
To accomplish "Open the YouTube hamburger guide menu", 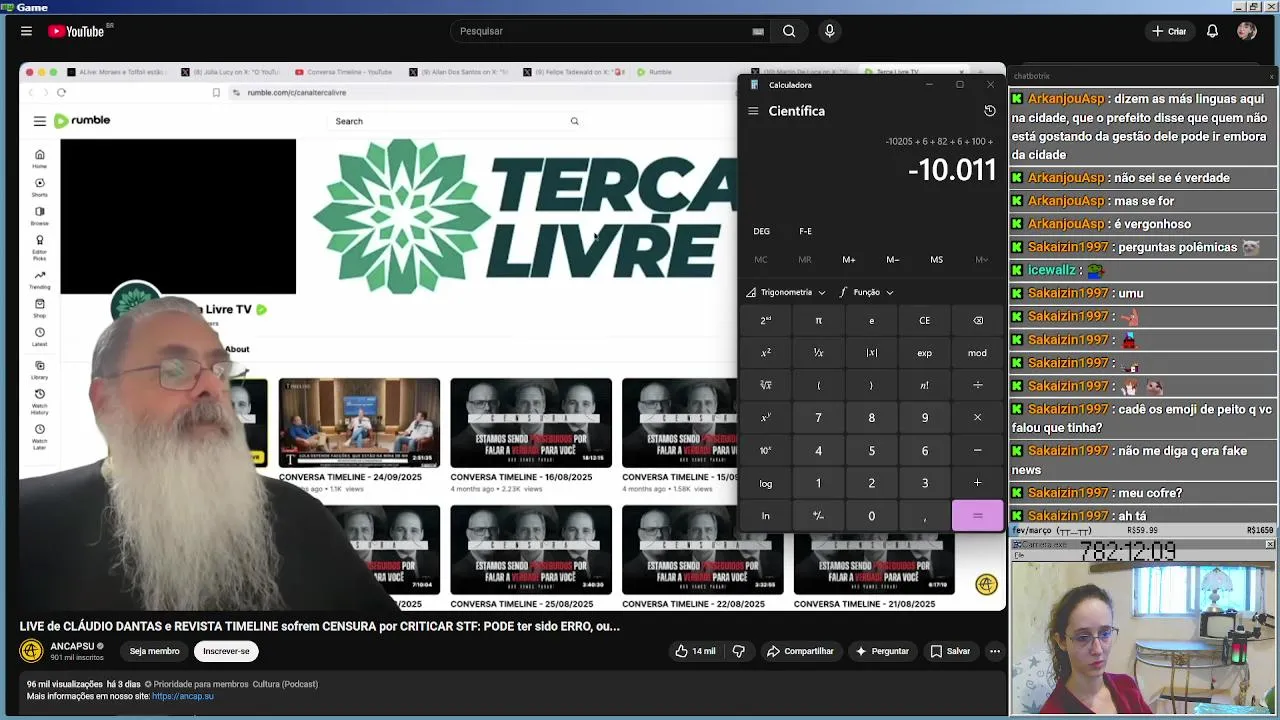I will tap(26, 31).
